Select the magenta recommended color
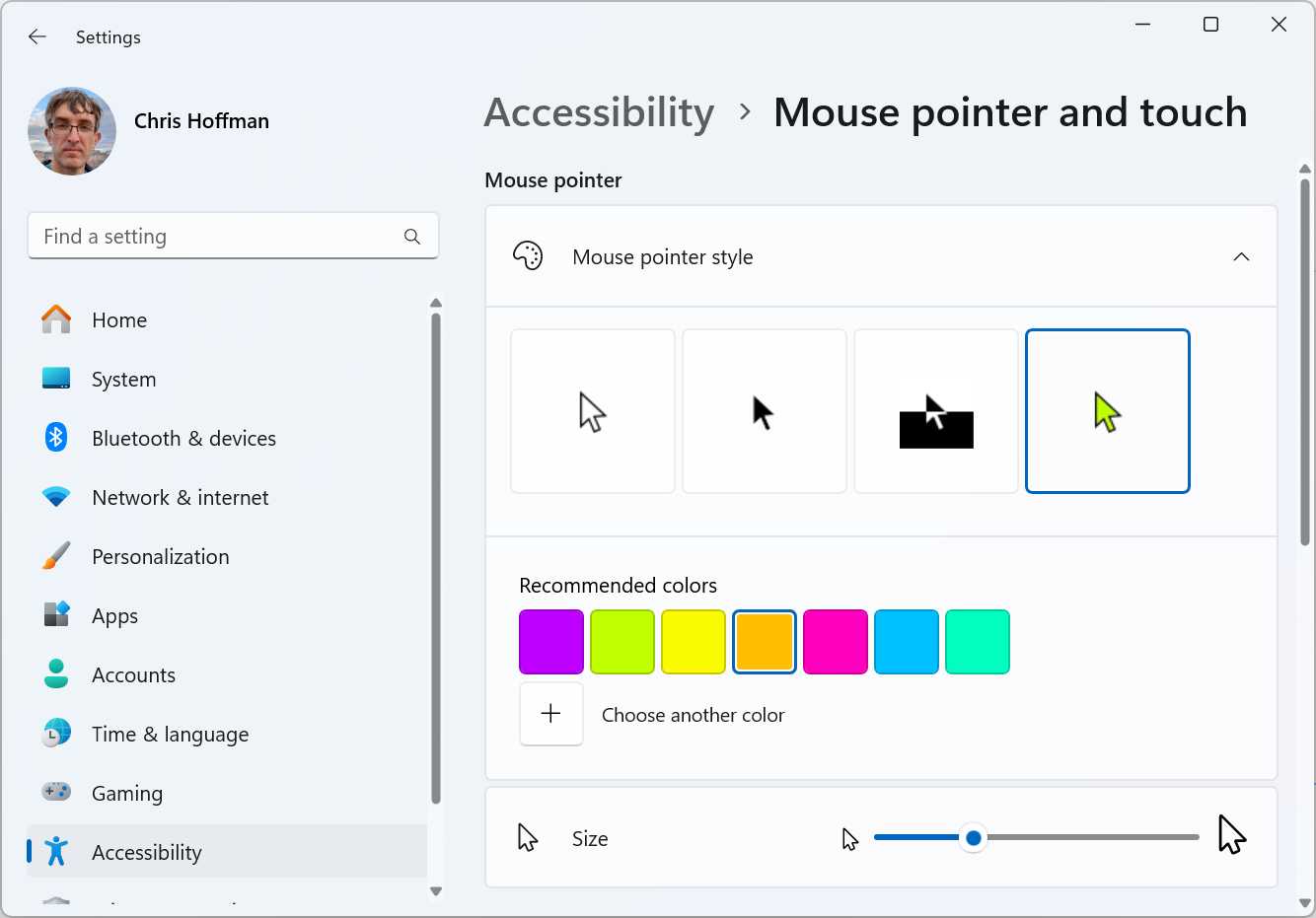 tap(835, 641)
